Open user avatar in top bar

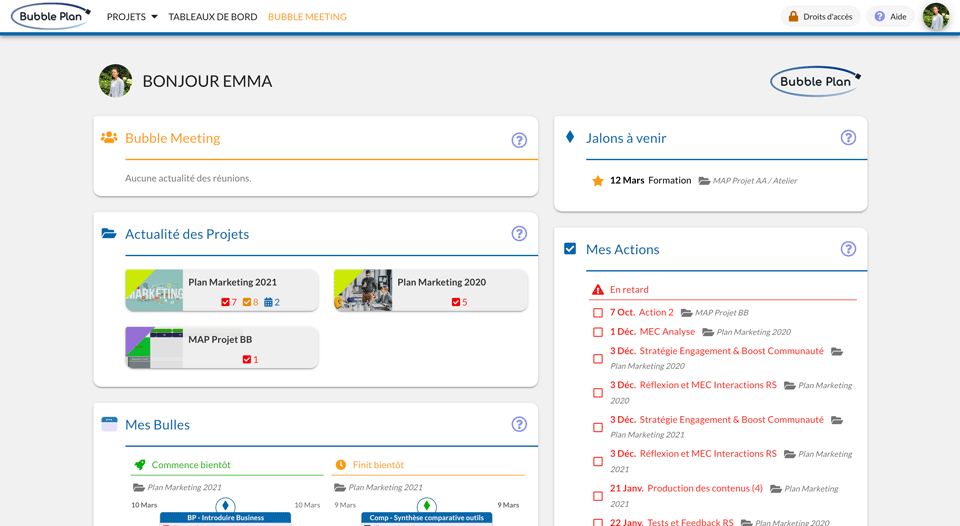click(936, 17)
